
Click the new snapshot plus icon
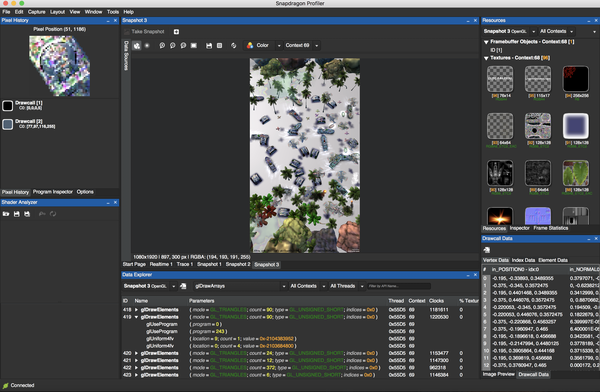(176, 32)
